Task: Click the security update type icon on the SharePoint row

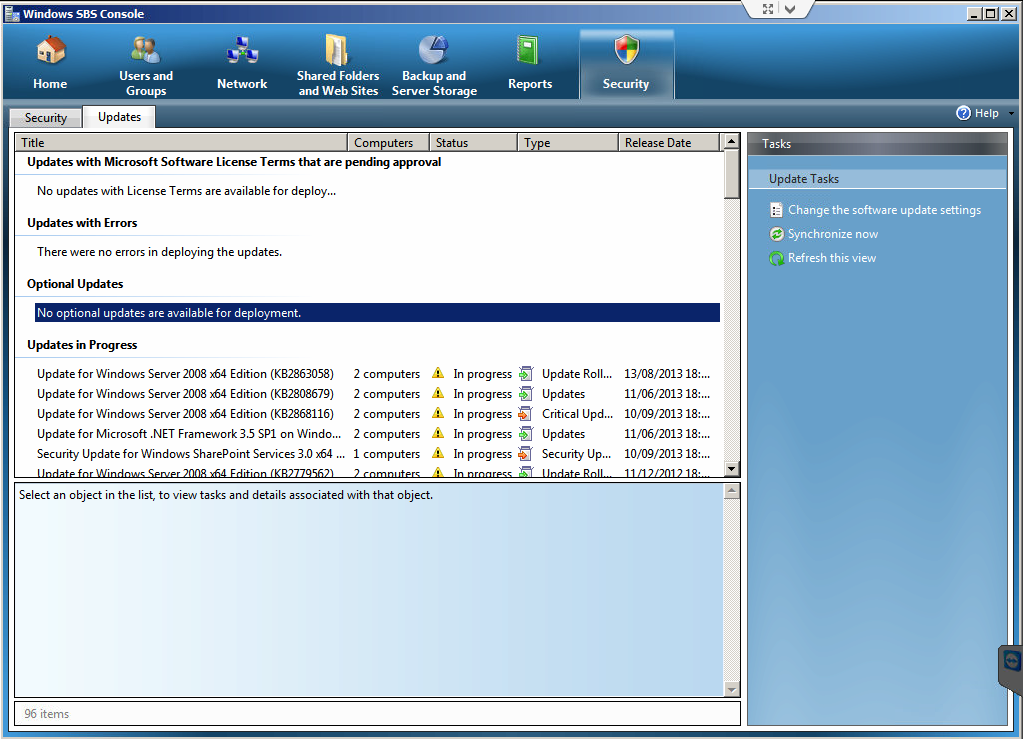Action: (526, 454)
